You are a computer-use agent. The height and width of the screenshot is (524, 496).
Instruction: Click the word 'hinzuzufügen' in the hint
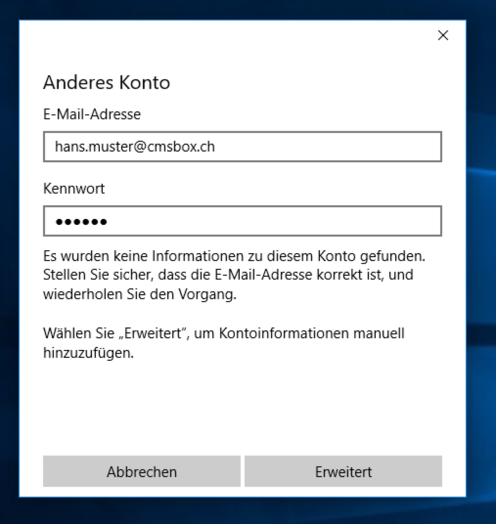tap(88, 353)
